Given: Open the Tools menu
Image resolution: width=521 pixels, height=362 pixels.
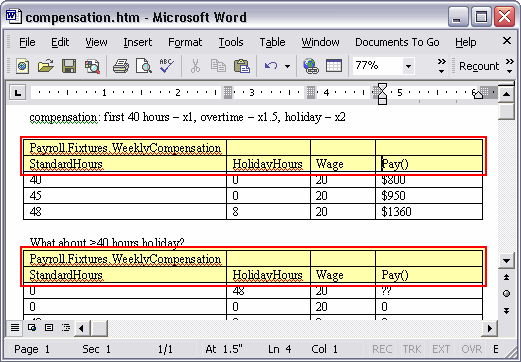Looking at the screenshot, I should [231, 42].
